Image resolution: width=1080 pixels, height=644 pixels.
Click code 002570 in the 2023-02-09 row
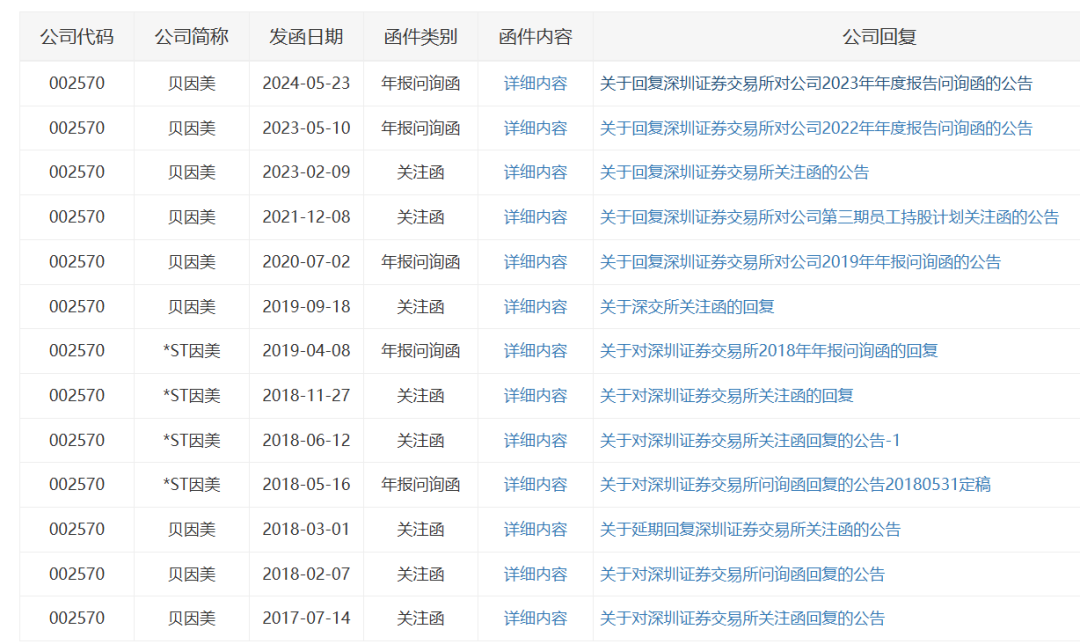[76, 172]
